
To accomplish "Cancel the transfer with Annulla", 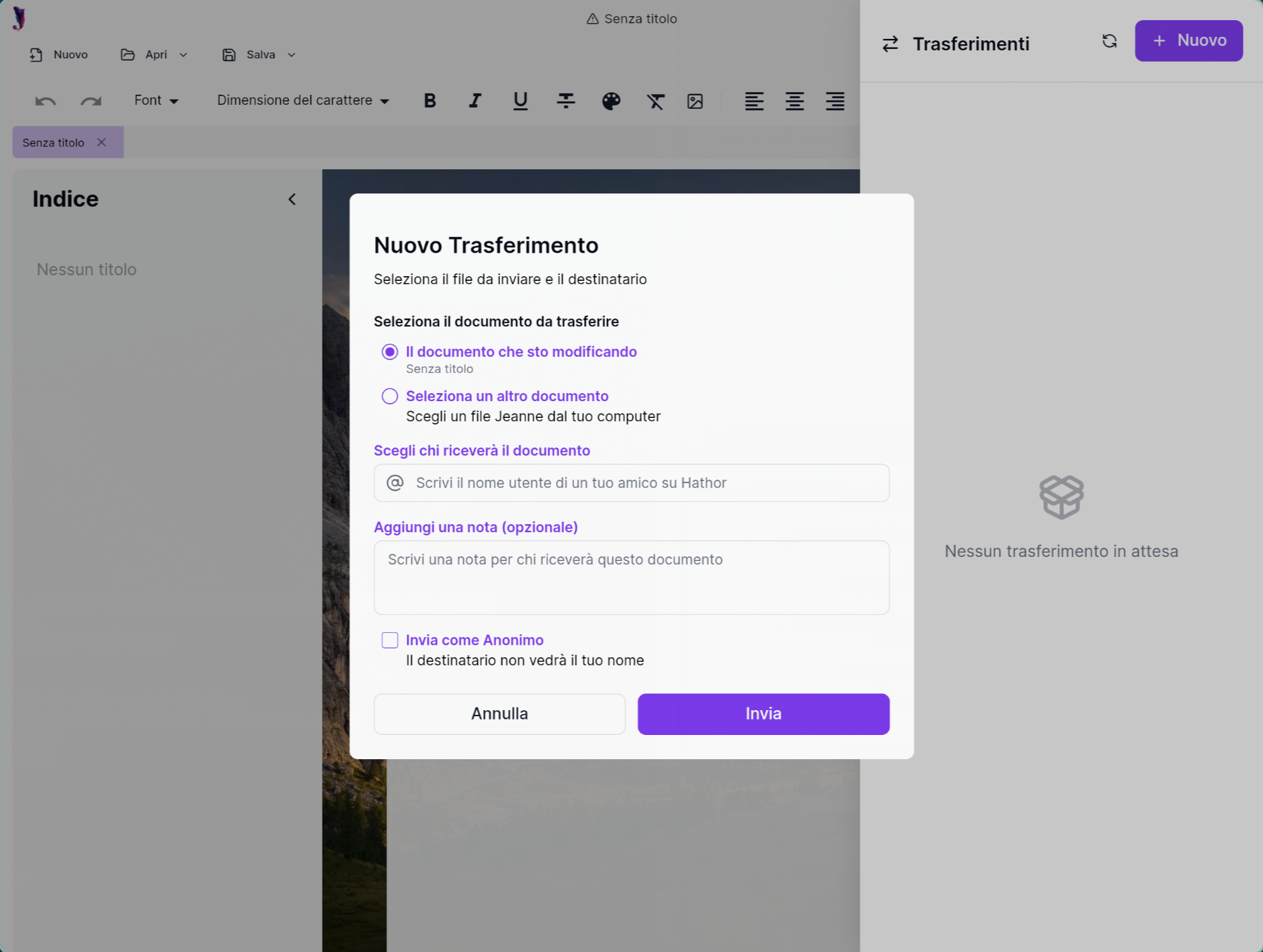I will tap(499, 713).
